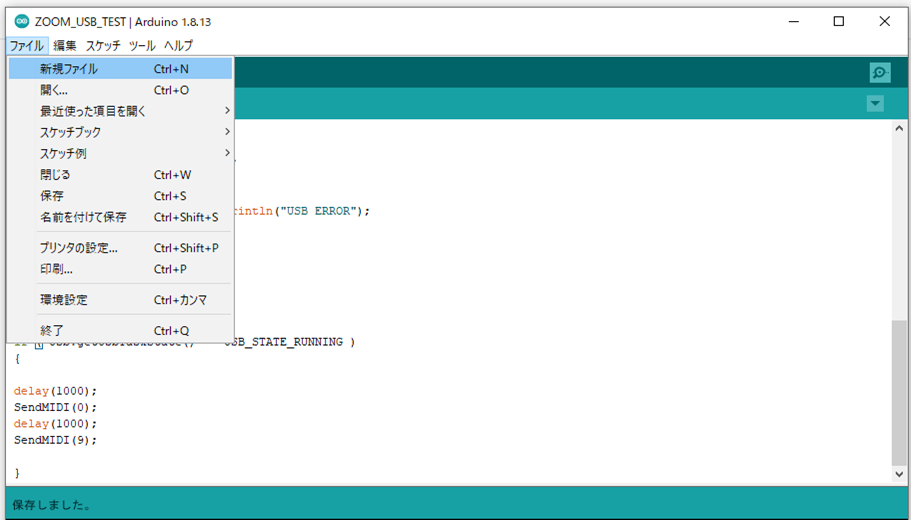
Task: Open the ツール menu
Action: 142,46
